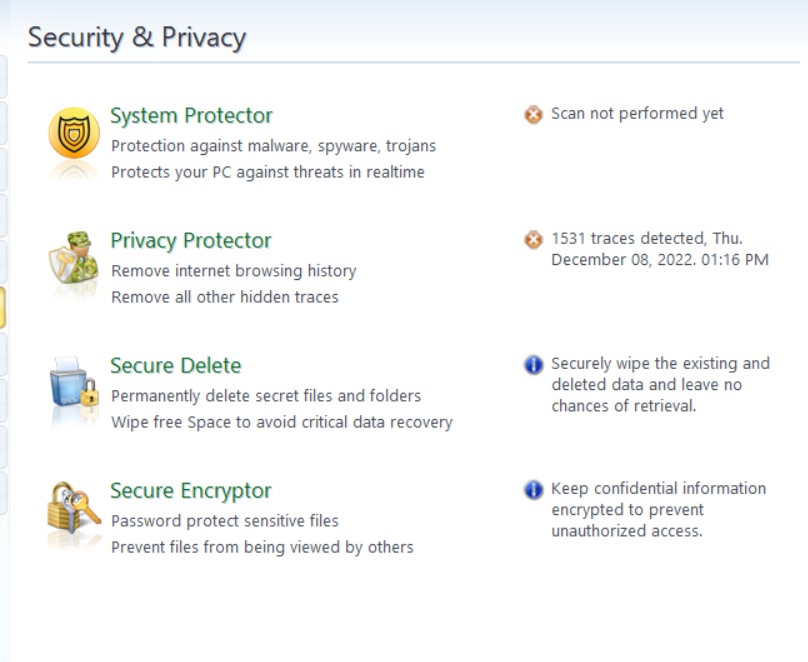Click the alert icon next to '1531 traces detected'
This screenshot has width=808, height=662.
pyautogui.click(x=533, y=238)
